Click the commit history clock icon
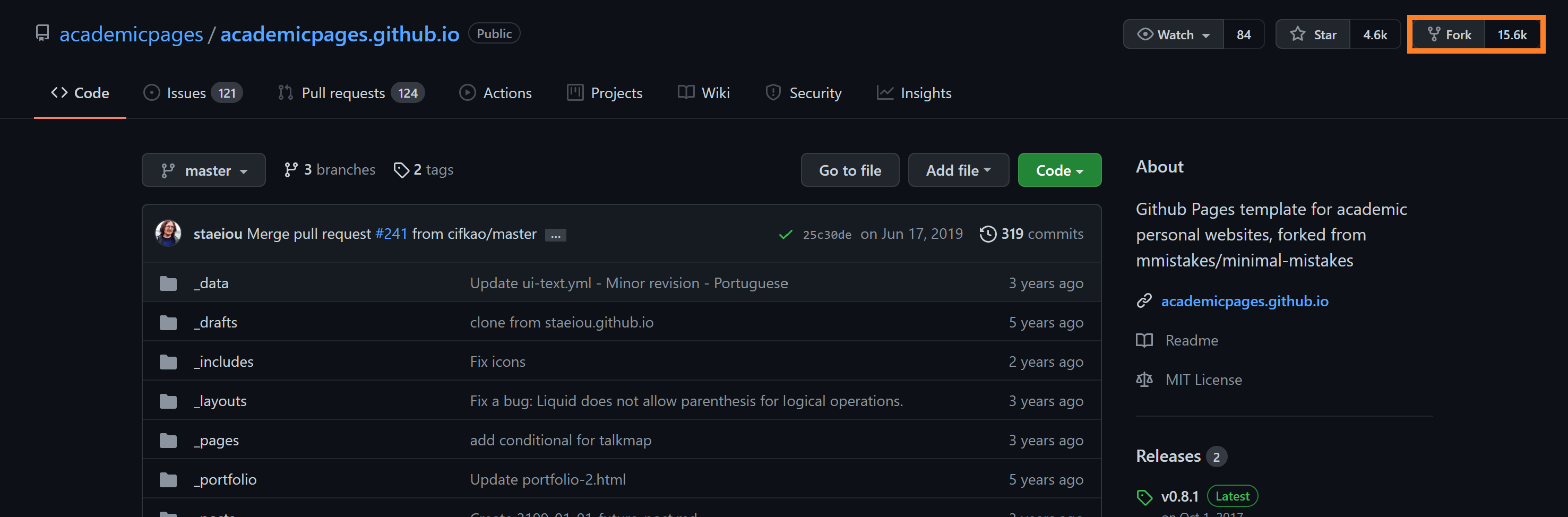Image resolution: width=1568 pixels, height=517 pixels. point(987,234)
